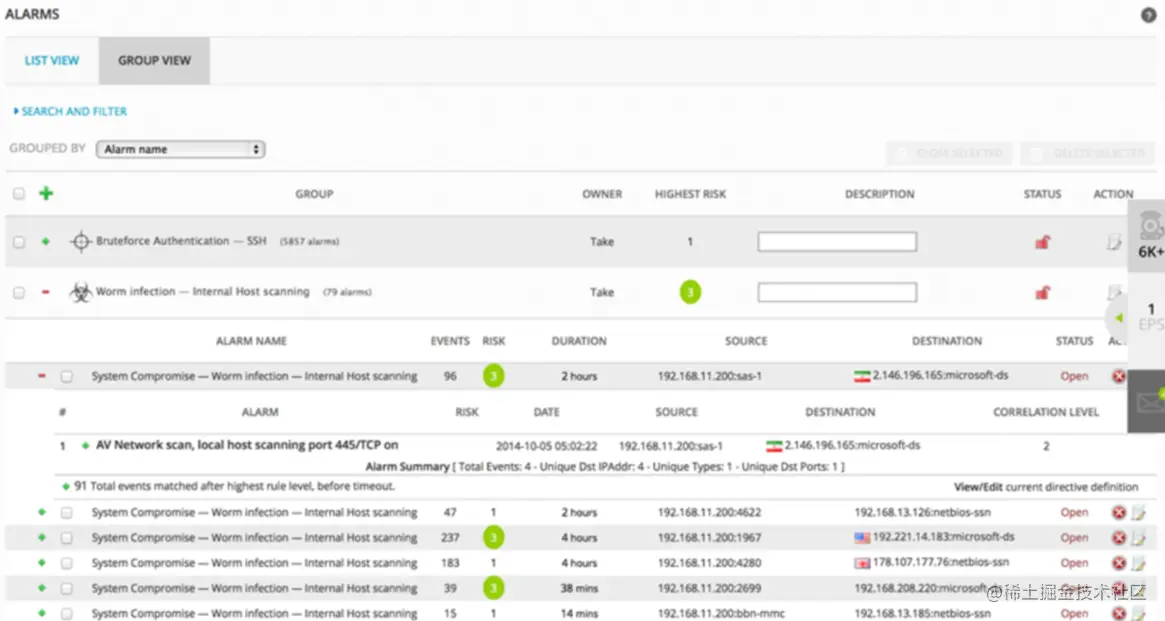Image resolution: width=1165 pixels, height=621 pixels.
Task: Close the 15-event alarm with red X
Action: click(x=1118, y=614)
